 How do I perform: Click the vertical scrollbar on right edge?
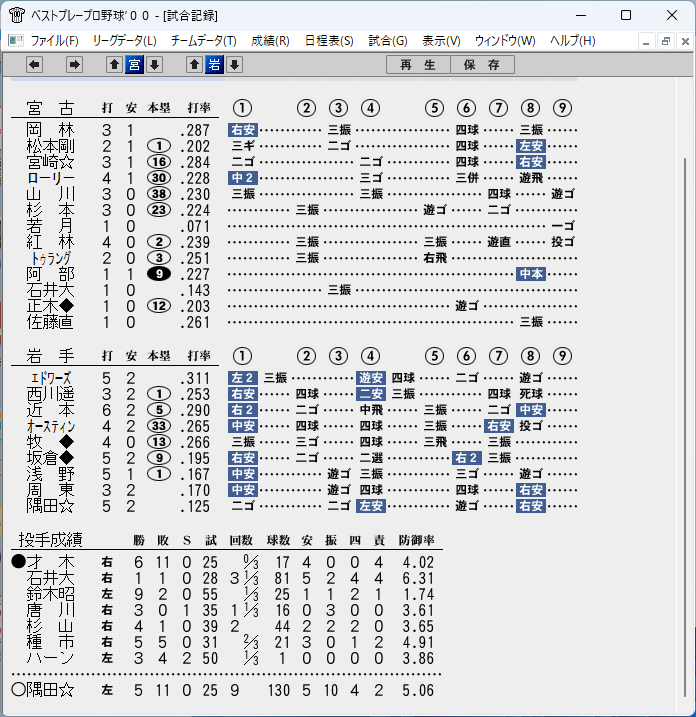coord(685,428)
